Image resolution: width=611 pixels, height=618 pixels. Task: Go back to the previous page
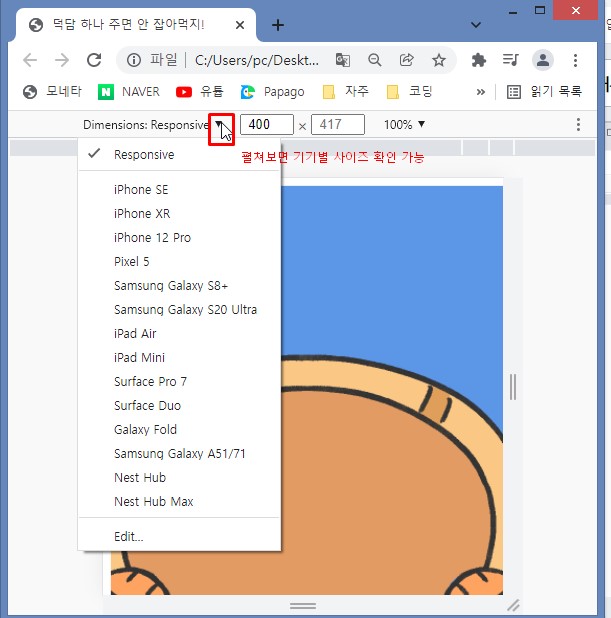30,60
